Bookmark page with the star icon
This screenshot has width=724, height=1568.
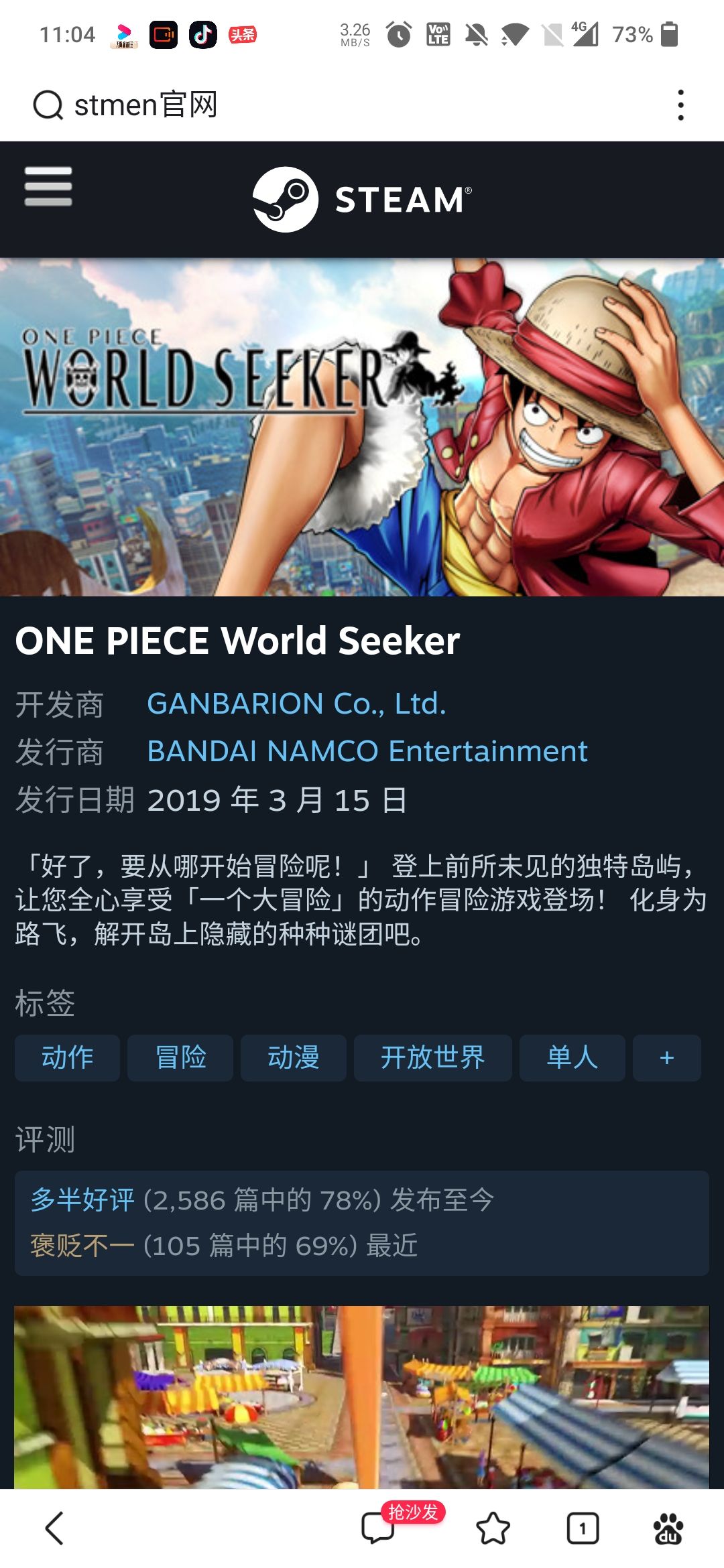click(493, 1528)
